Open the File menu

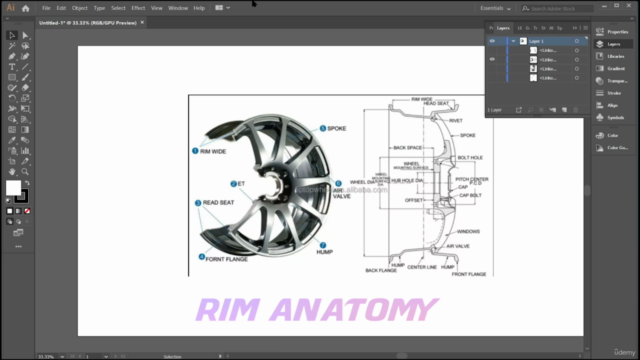[x=46, y=8]
